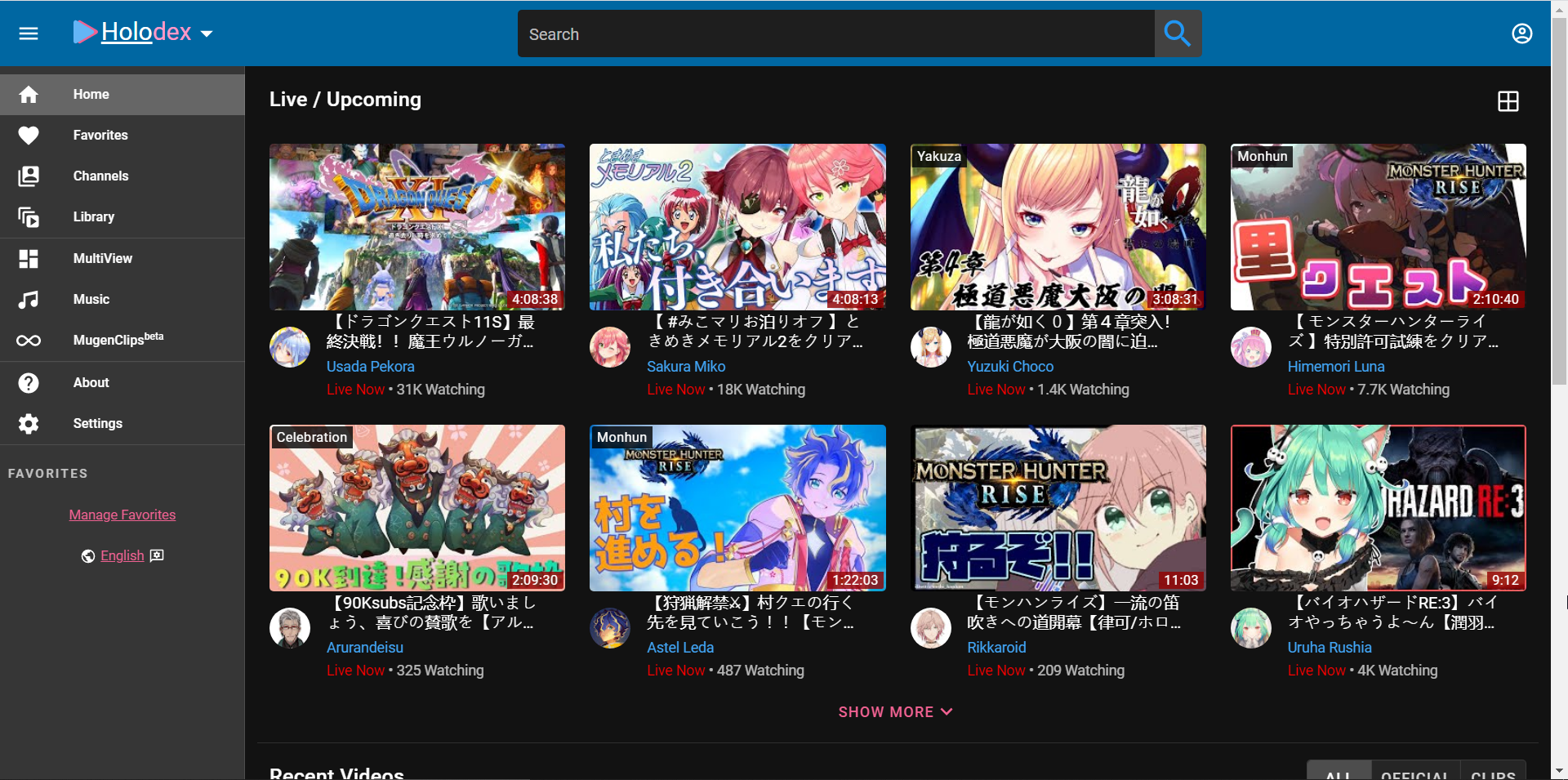Click the Yuzuki Choco channel name
The height and width of the screenshot is (780, 1568).
click(1010, 367)
